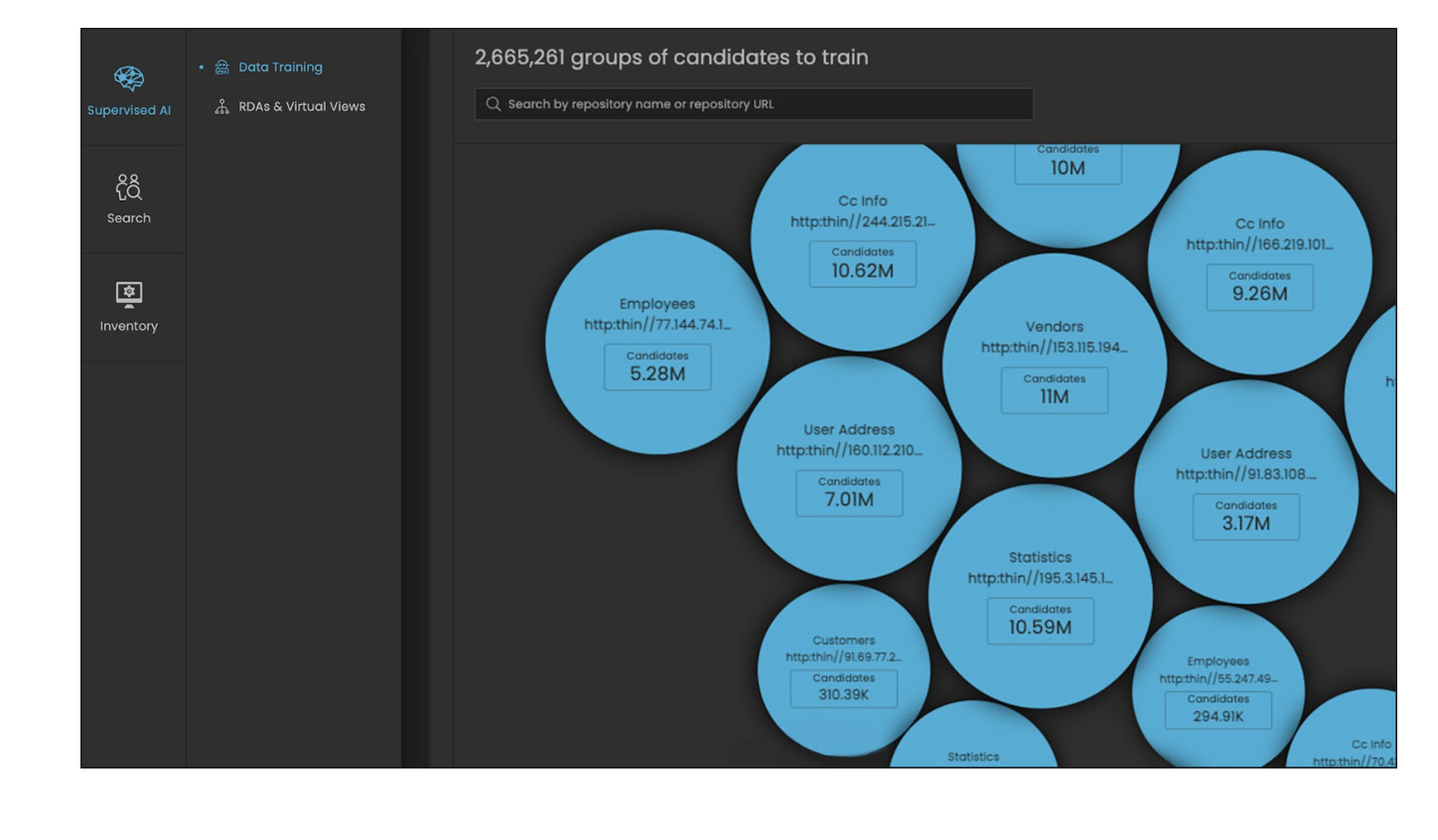Select the partially visible bottom Statistics bubble
The width and height of the screenshot is (1438, 840).
(x=973, y=750)
